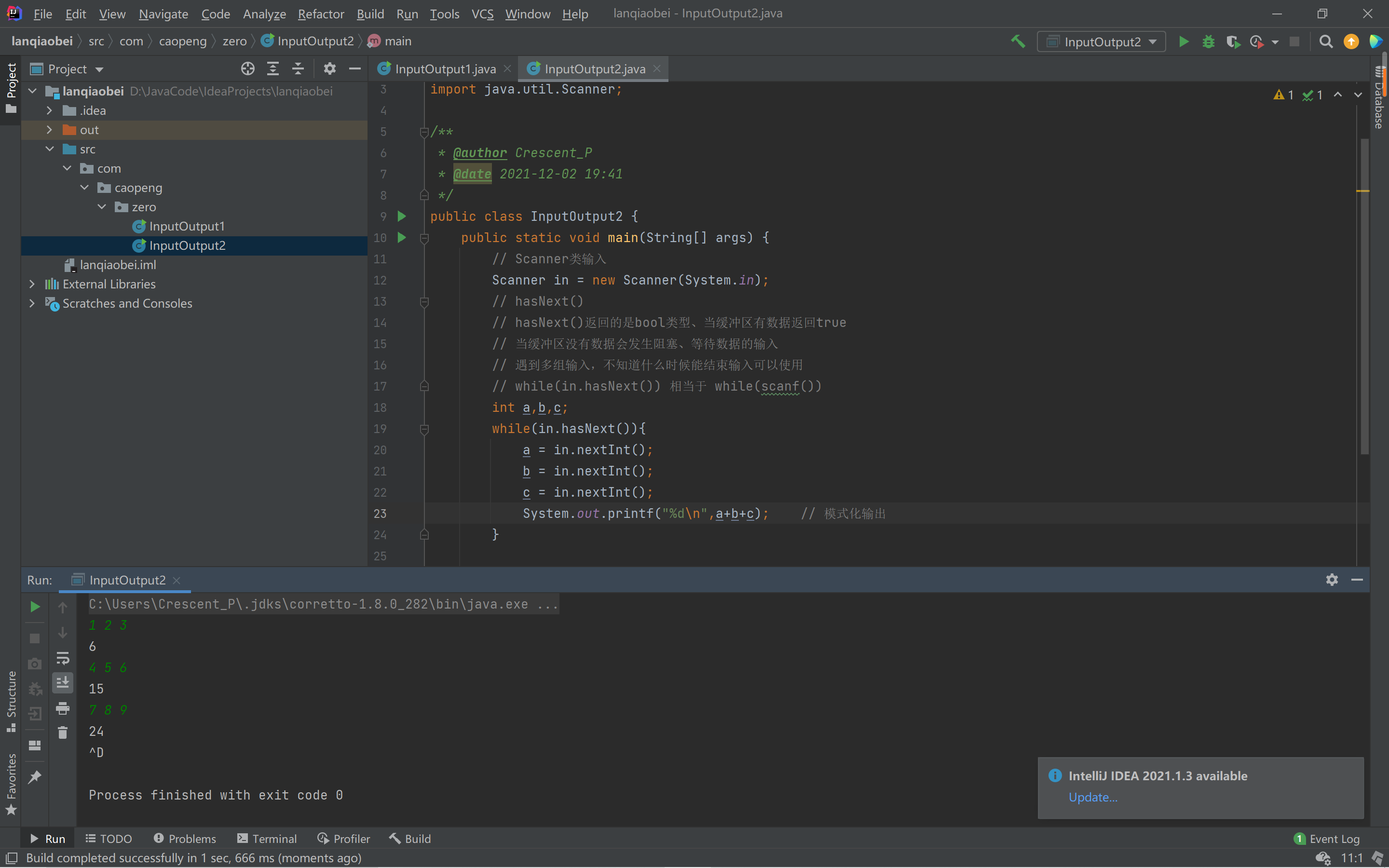
Task: Open the Tools menu
Action: click(x=444, y=13)
